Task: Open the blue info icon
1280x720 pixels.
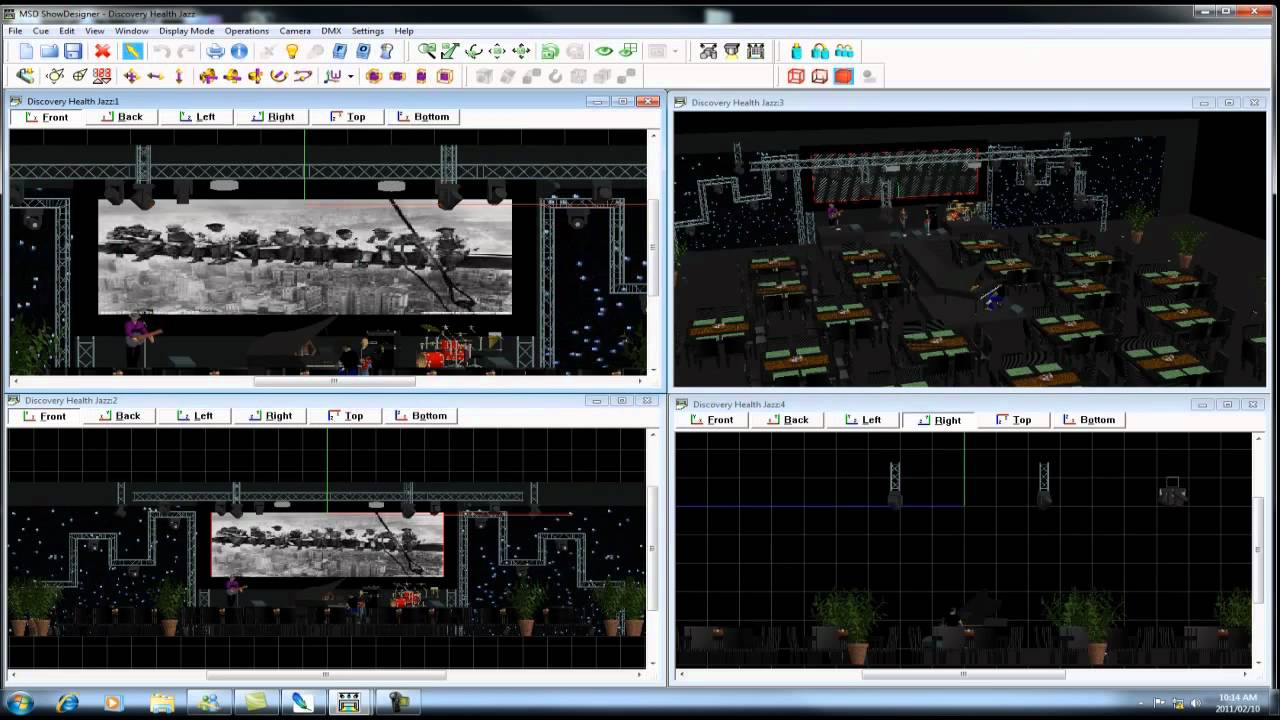Action: point(239,51)
